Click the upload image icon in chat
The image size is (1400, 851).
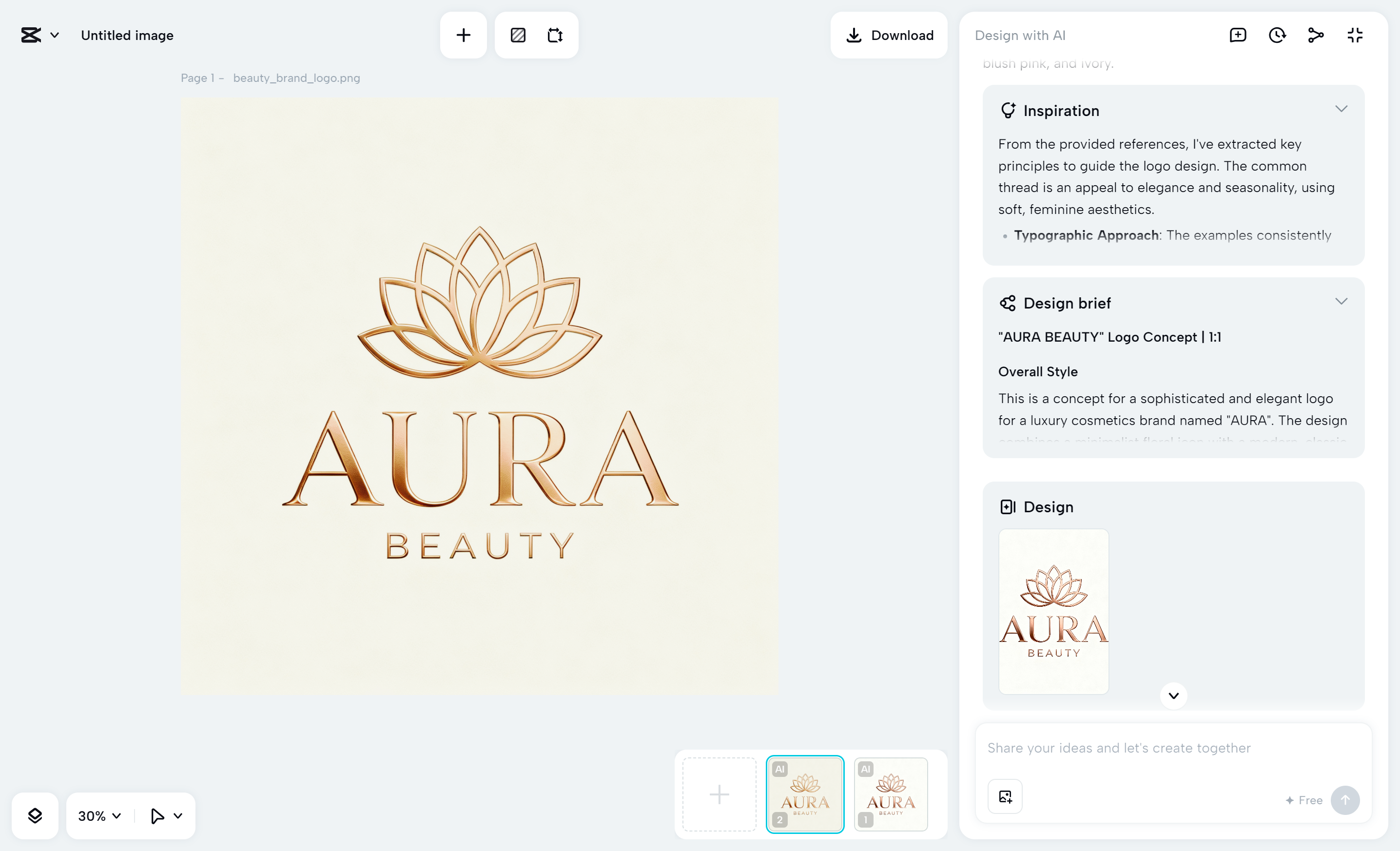tap(1005, 796)
